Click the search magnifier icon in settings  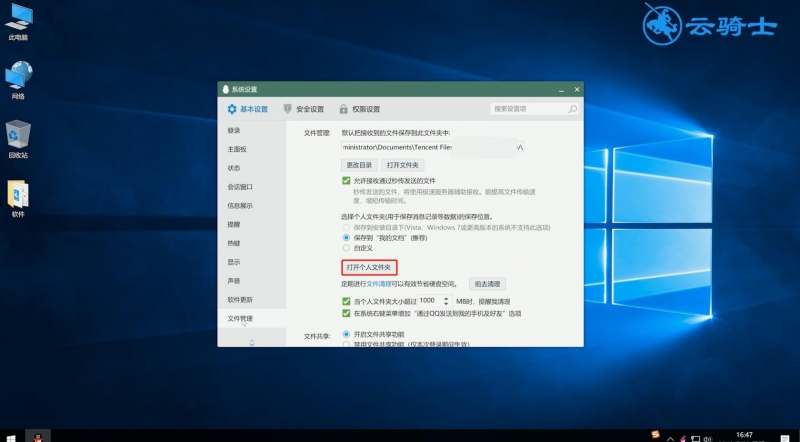pyautogui.click(x=572, y=109)
